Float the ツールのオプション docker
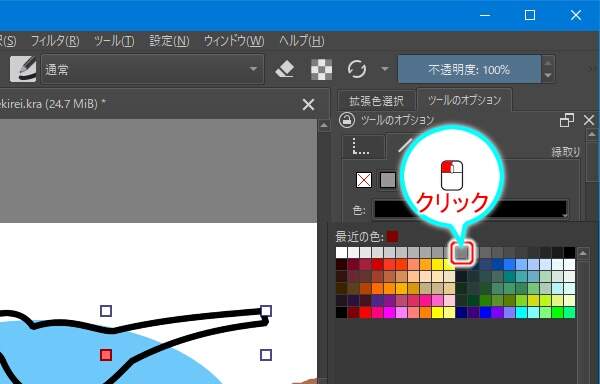 coord(567,120)
